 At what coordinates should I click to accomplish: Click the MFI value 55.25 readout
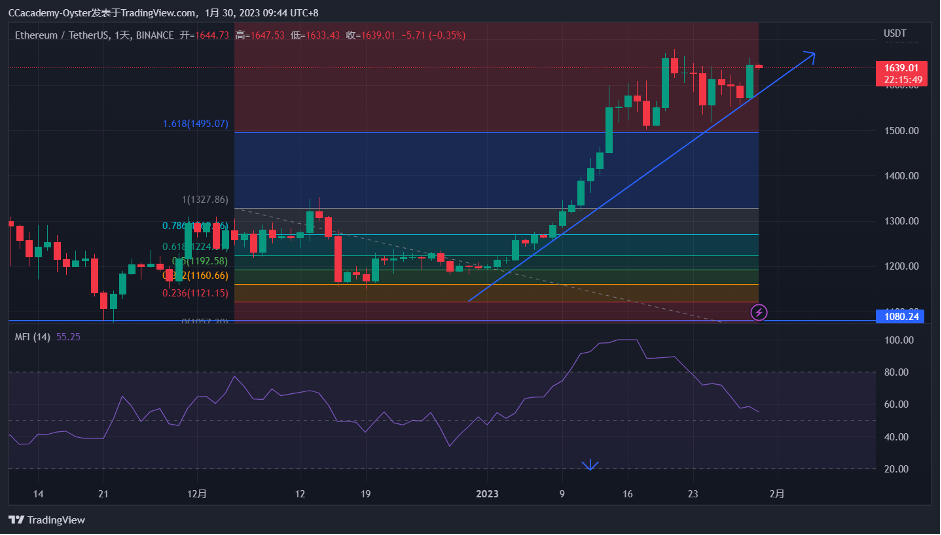pos(69,337)
